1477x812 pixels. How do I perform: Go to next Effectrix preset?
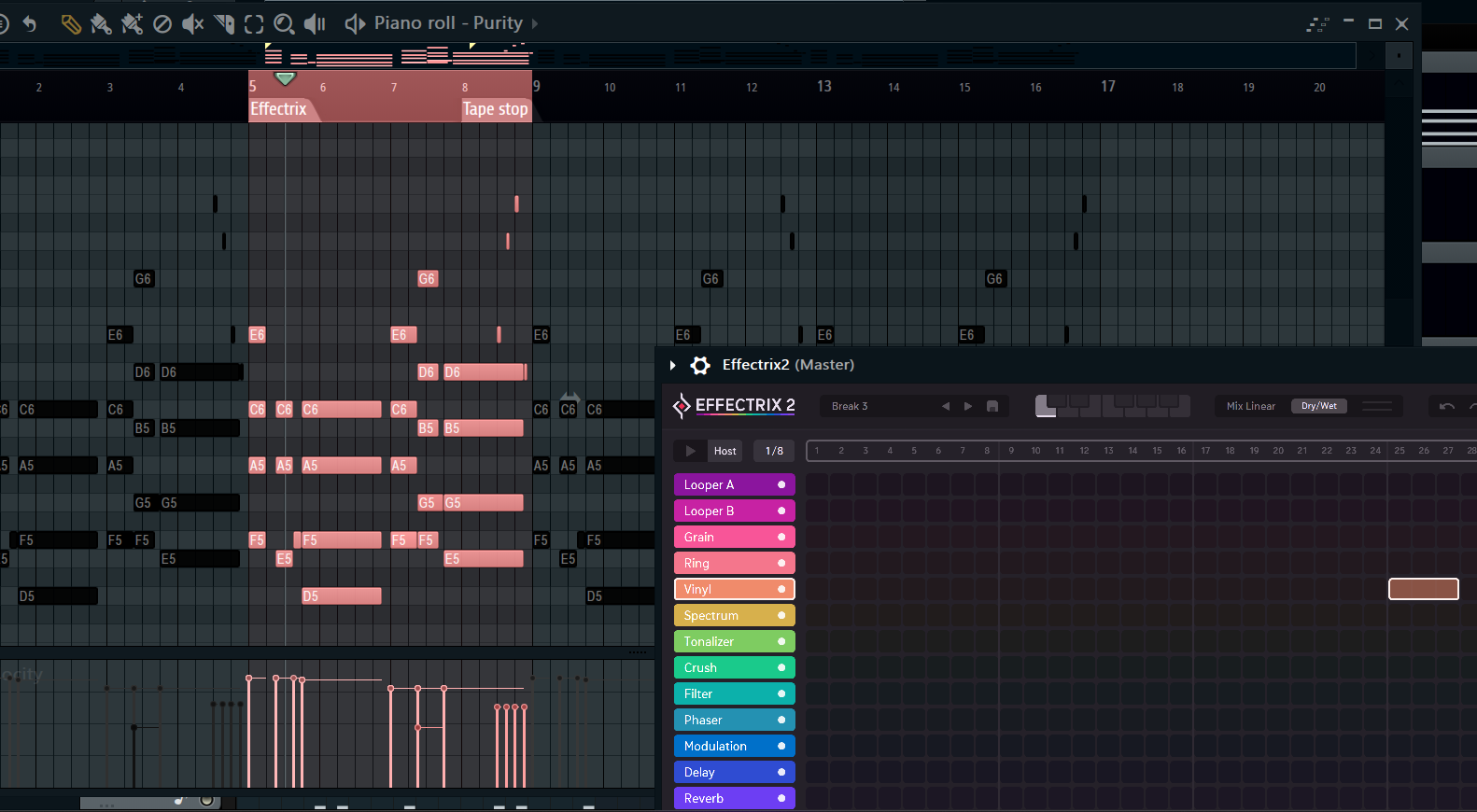click(968, 406)
